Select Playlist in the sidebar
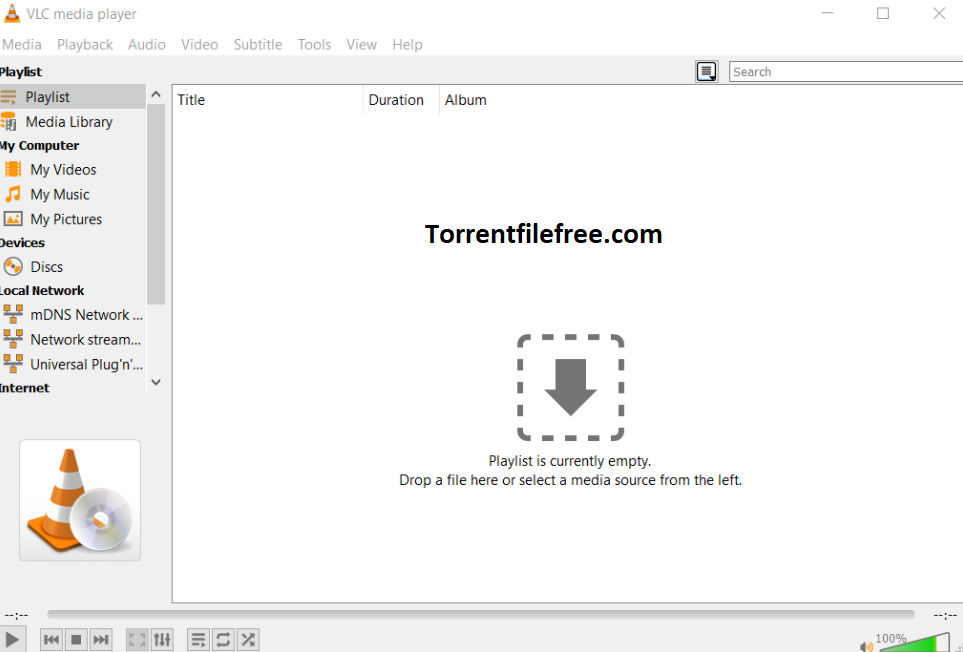Screen dimensions: 963x652 click(72, 97)
